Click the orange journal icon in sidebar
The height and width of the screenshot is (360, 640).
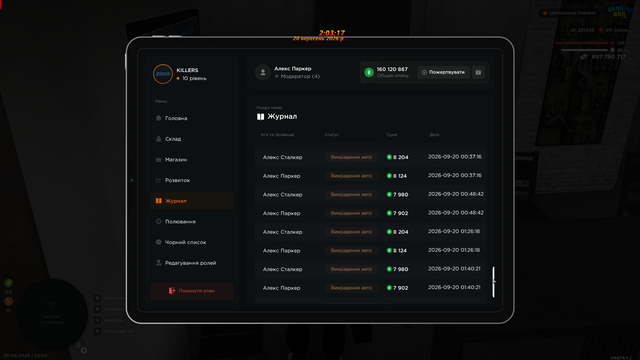click(158, 201)
